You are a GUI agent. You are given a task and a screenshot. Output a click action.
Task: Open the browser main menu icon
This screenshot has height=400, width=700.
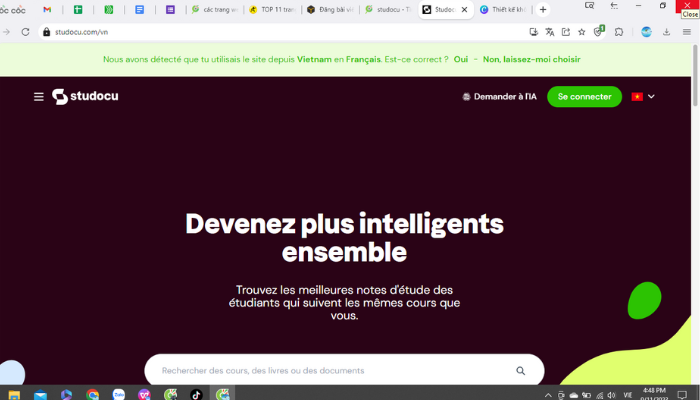point(687,32)
